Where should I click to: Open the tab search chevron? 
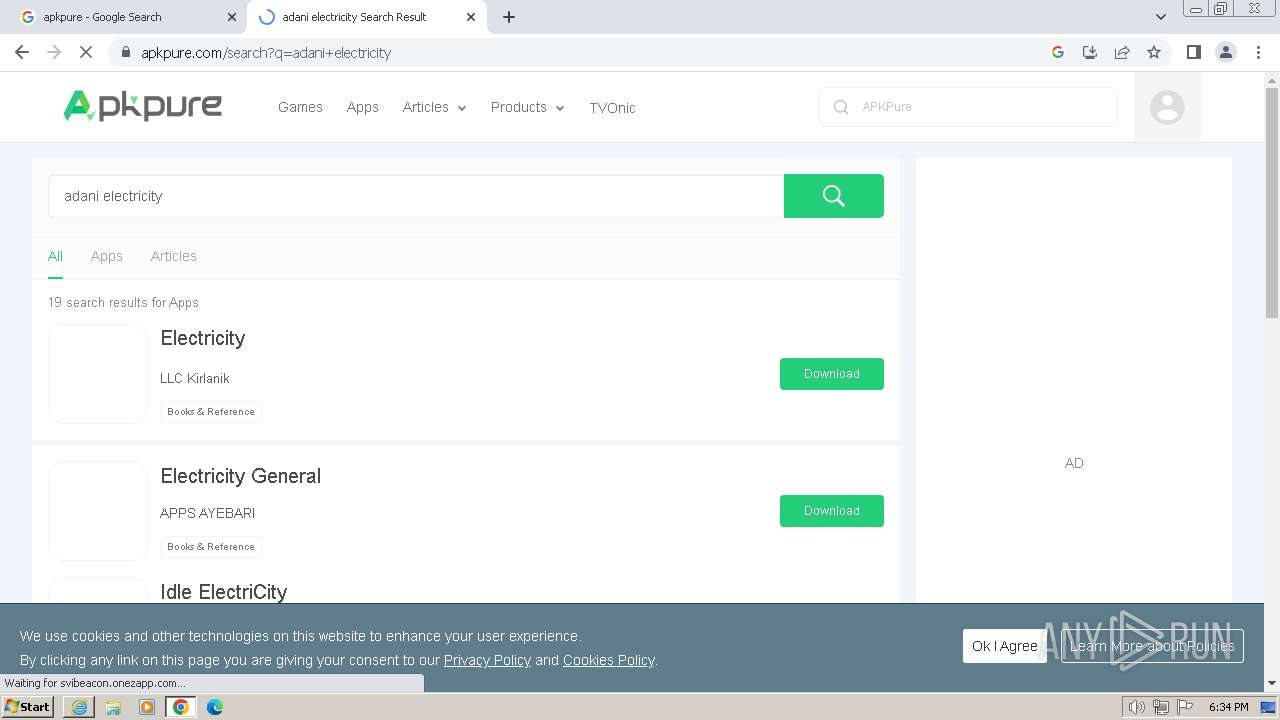[1160, 17]
